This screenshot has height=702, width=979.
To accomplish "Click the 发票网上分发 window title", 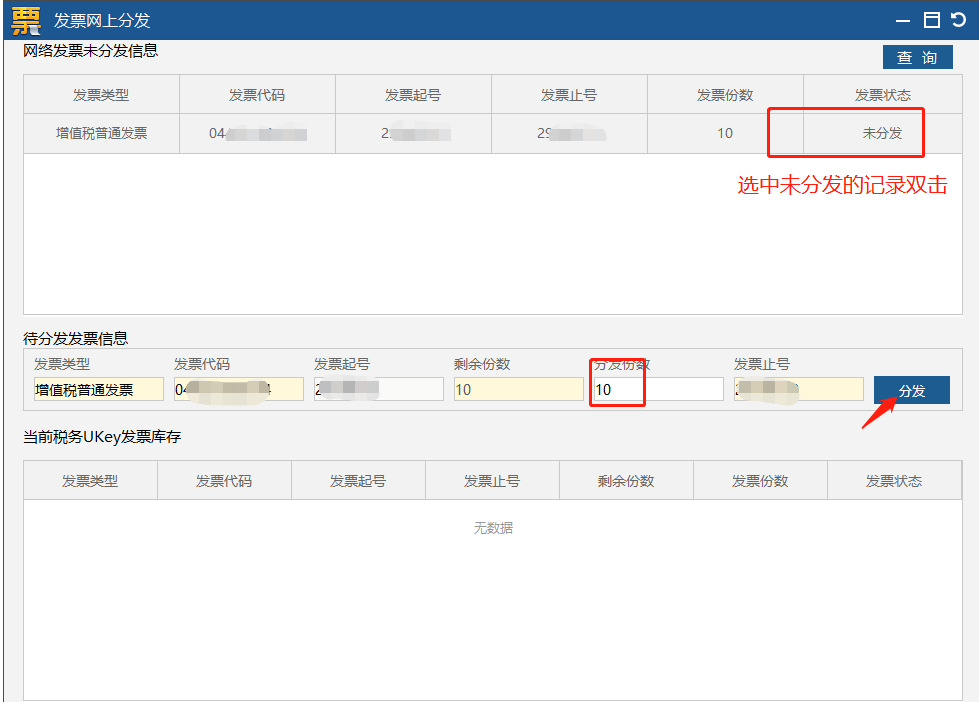I will (x=102, y=21).
